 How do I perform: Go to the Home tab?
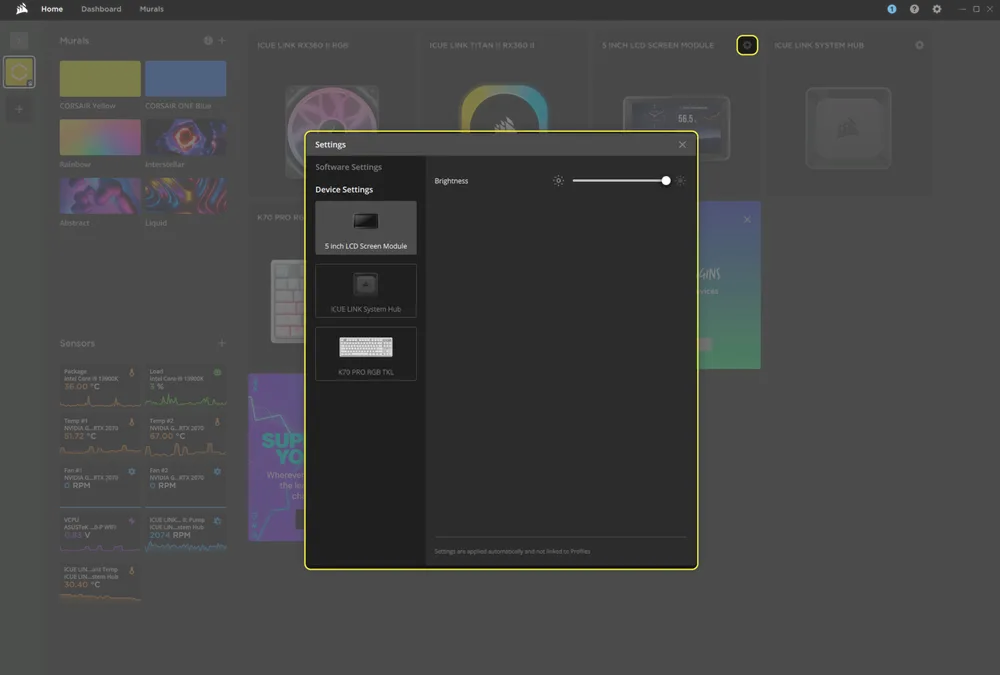52,9
